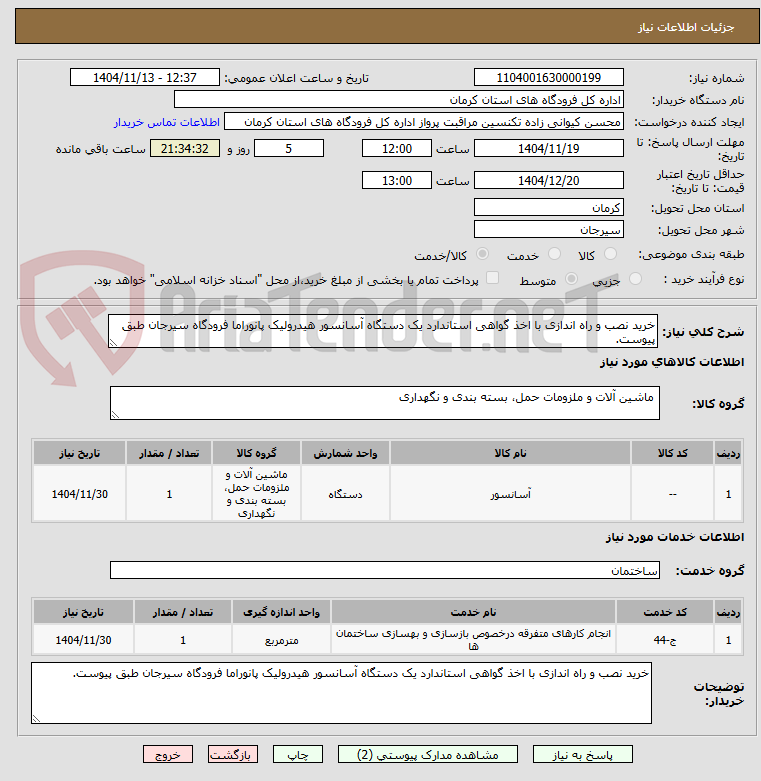Click the شماره نیاز number field
This screenshot has width=761, height=781.
click(x=548, y=78)
